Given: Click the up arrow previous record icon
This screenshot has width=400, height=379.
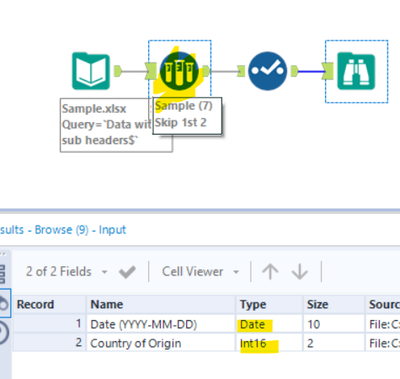Looking at the screenshot, I should pyautogui.click(x=270, y=272).
